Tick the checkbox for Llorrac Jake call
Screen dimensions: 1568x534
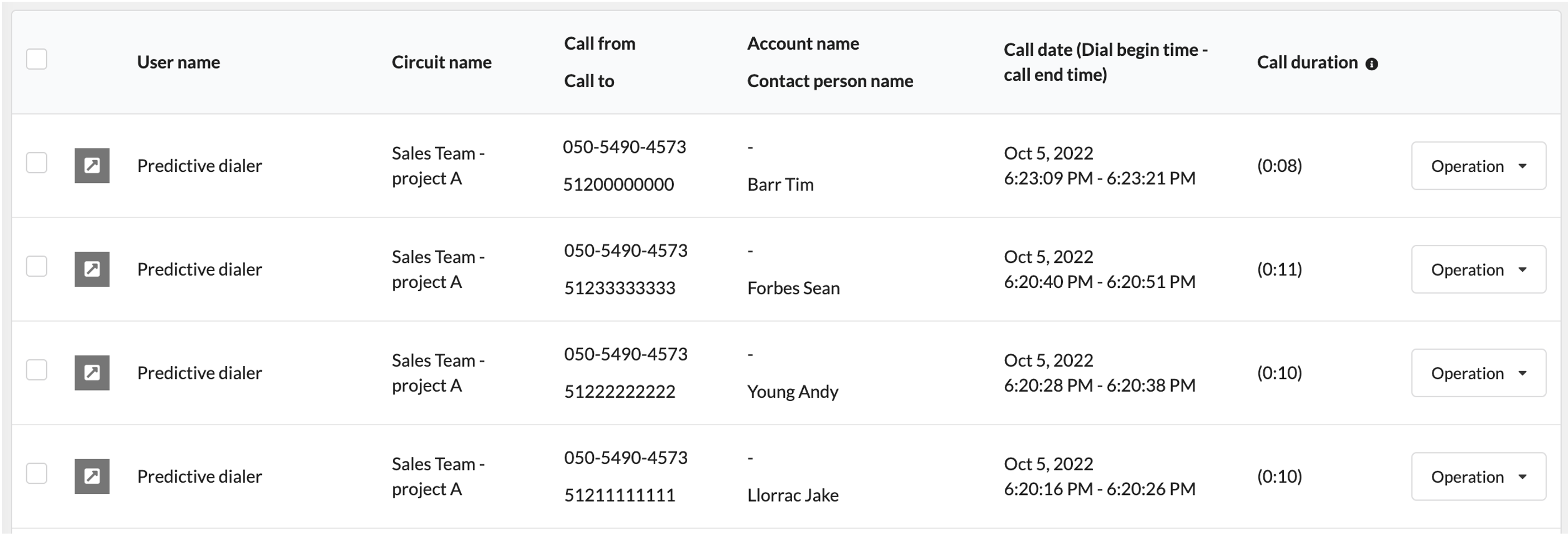[36, 473]
